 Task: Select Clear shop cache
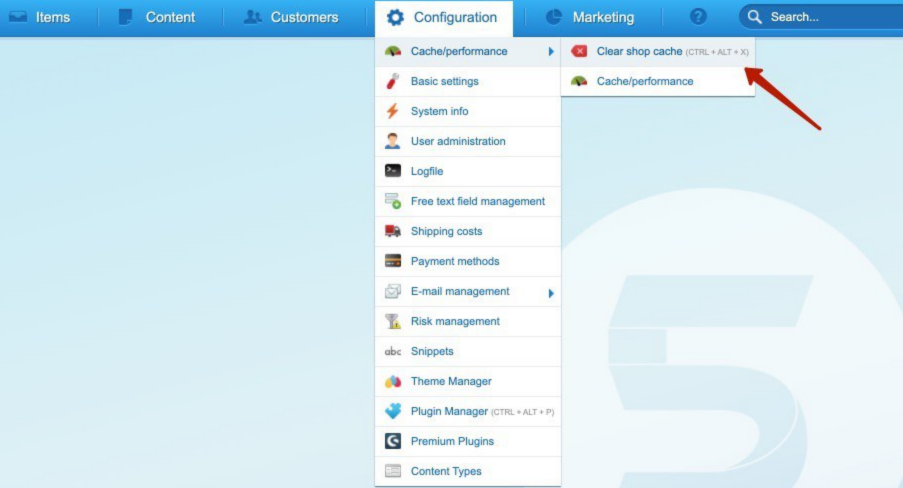658,51
